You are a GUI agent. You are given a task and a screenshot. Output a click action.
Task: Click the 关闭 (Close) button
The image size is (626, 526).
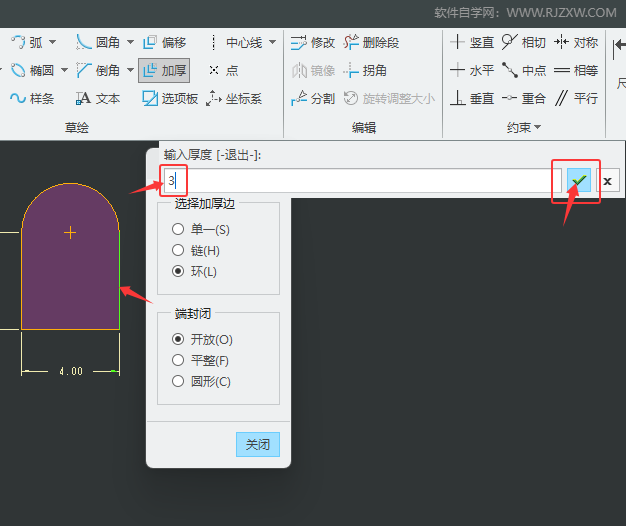click(x=258, y=444)
